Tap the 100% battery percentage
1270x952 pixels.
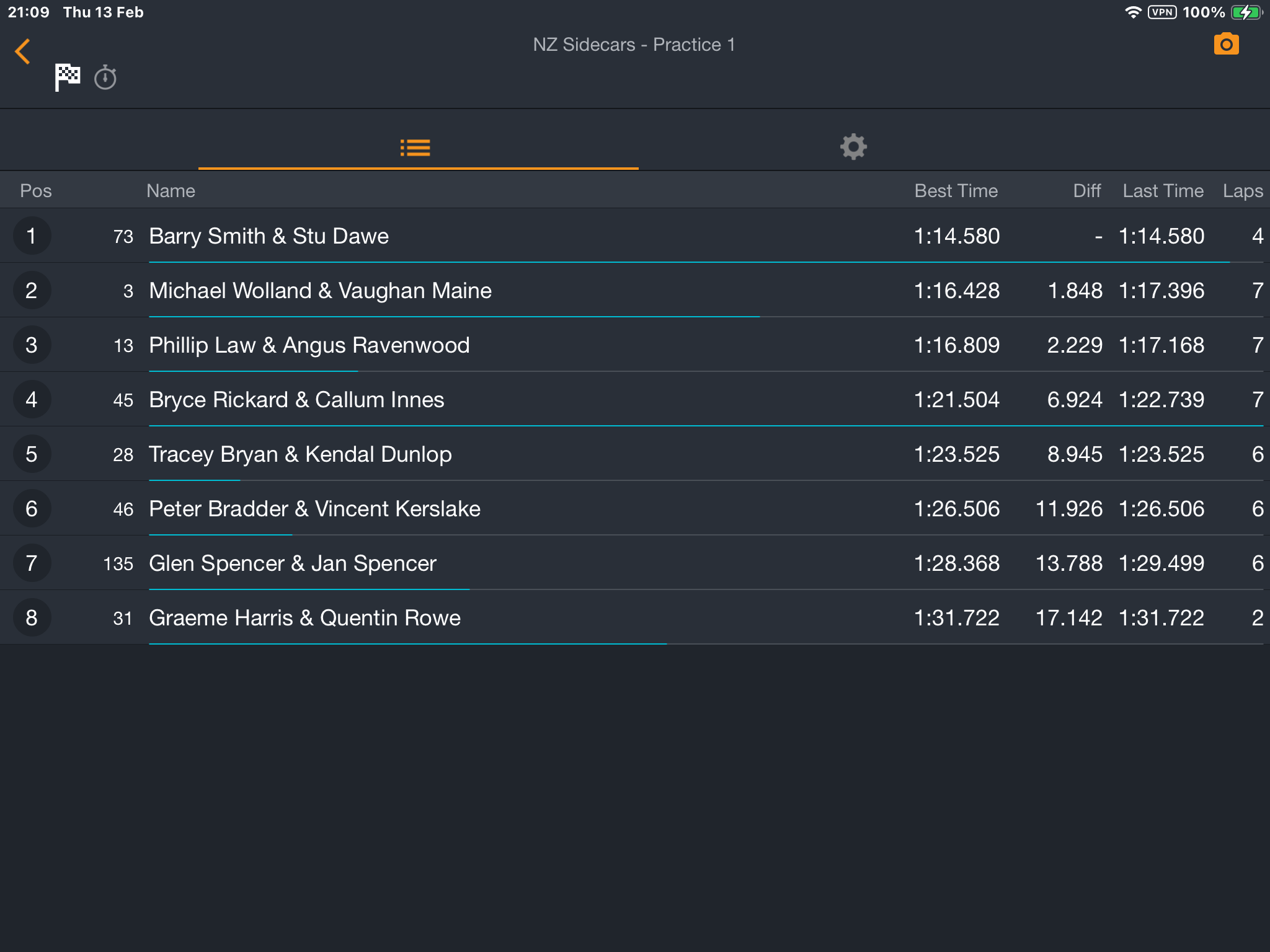(x=1204, y=12)
